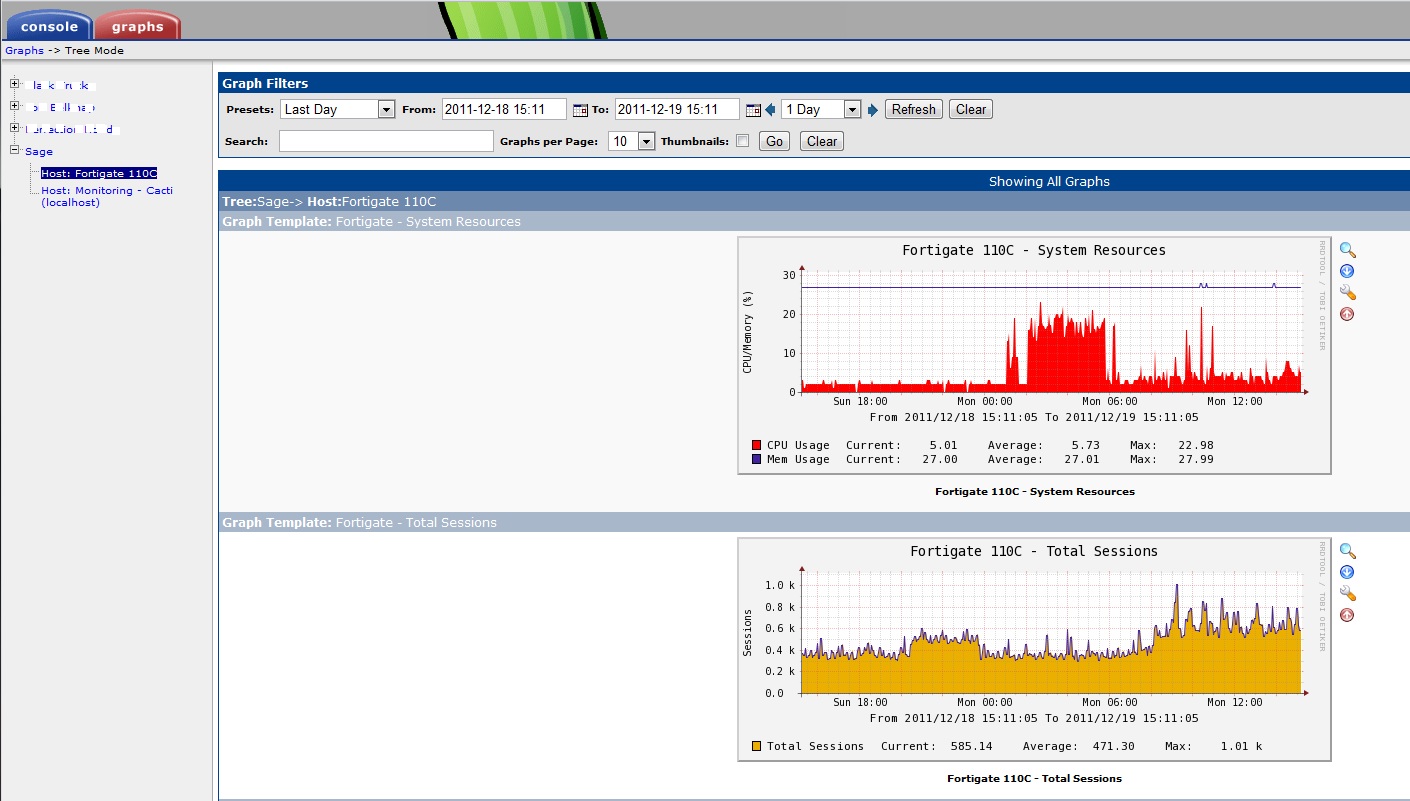
Task: Click red up-arrow icon beside Total Sessions graph
Action: 1347,615
